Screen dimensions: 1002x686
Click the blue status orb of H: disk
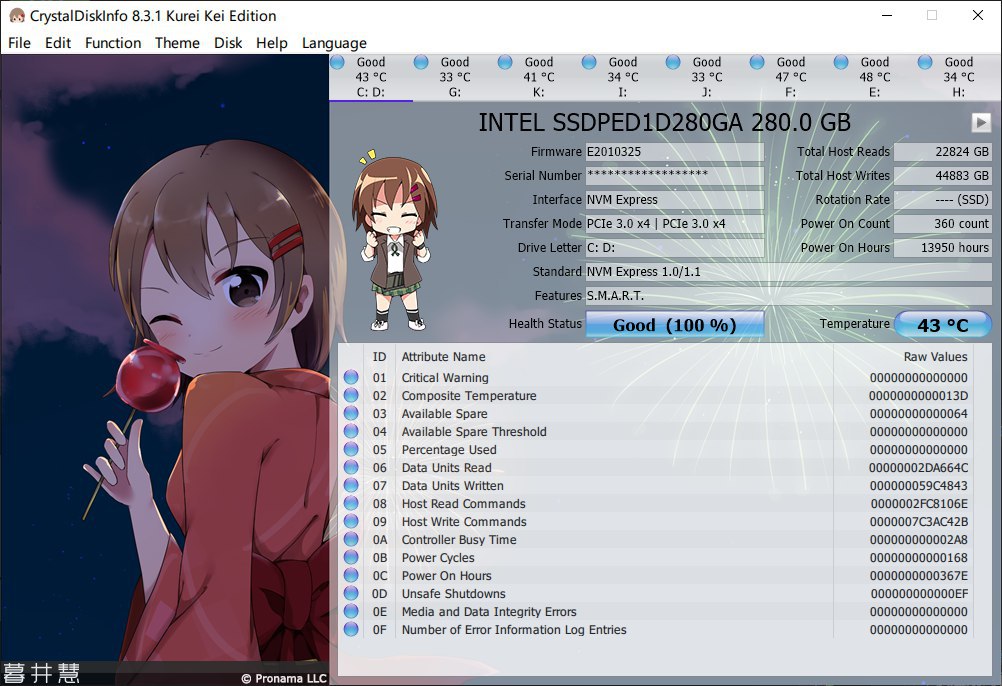click(925, 62)
